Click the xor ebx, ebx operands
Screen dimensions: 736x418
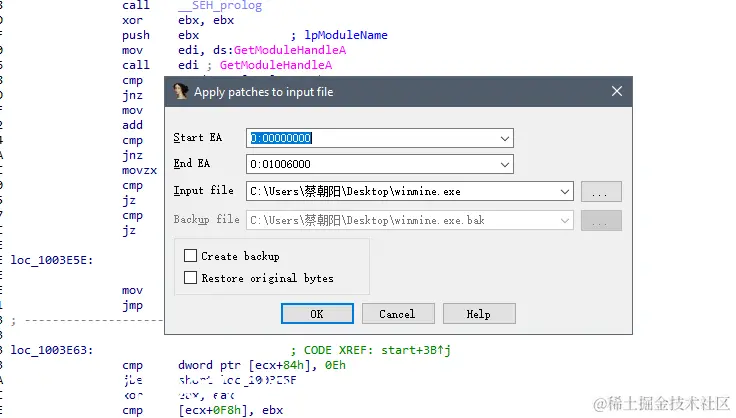coord(206,20)
